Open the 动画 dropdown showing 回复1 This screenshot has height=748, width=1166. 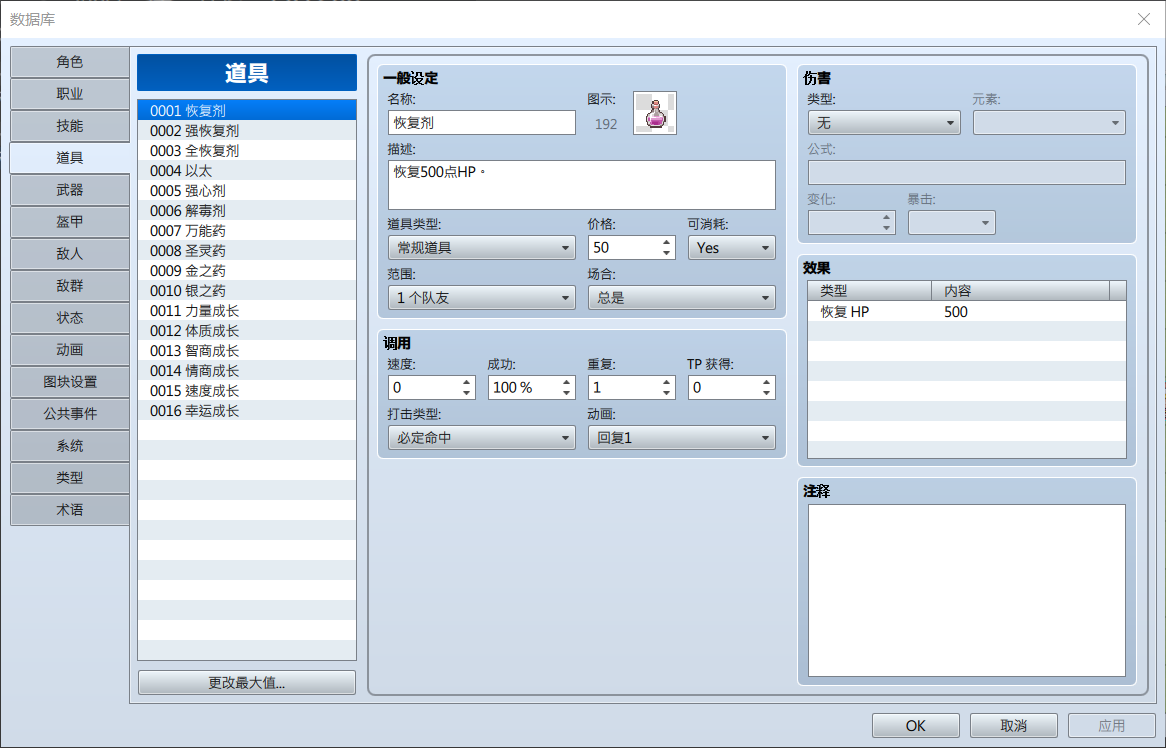click(x=681, y=438)
